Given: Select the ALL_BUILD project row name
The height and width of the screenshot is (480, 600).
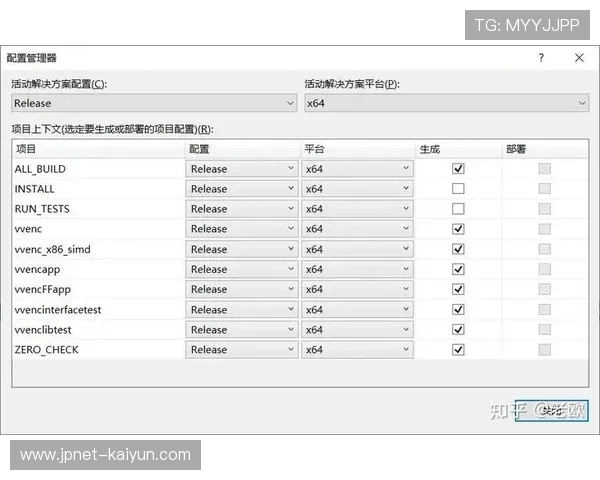Looking at the screenshot, I should [40, 169].
